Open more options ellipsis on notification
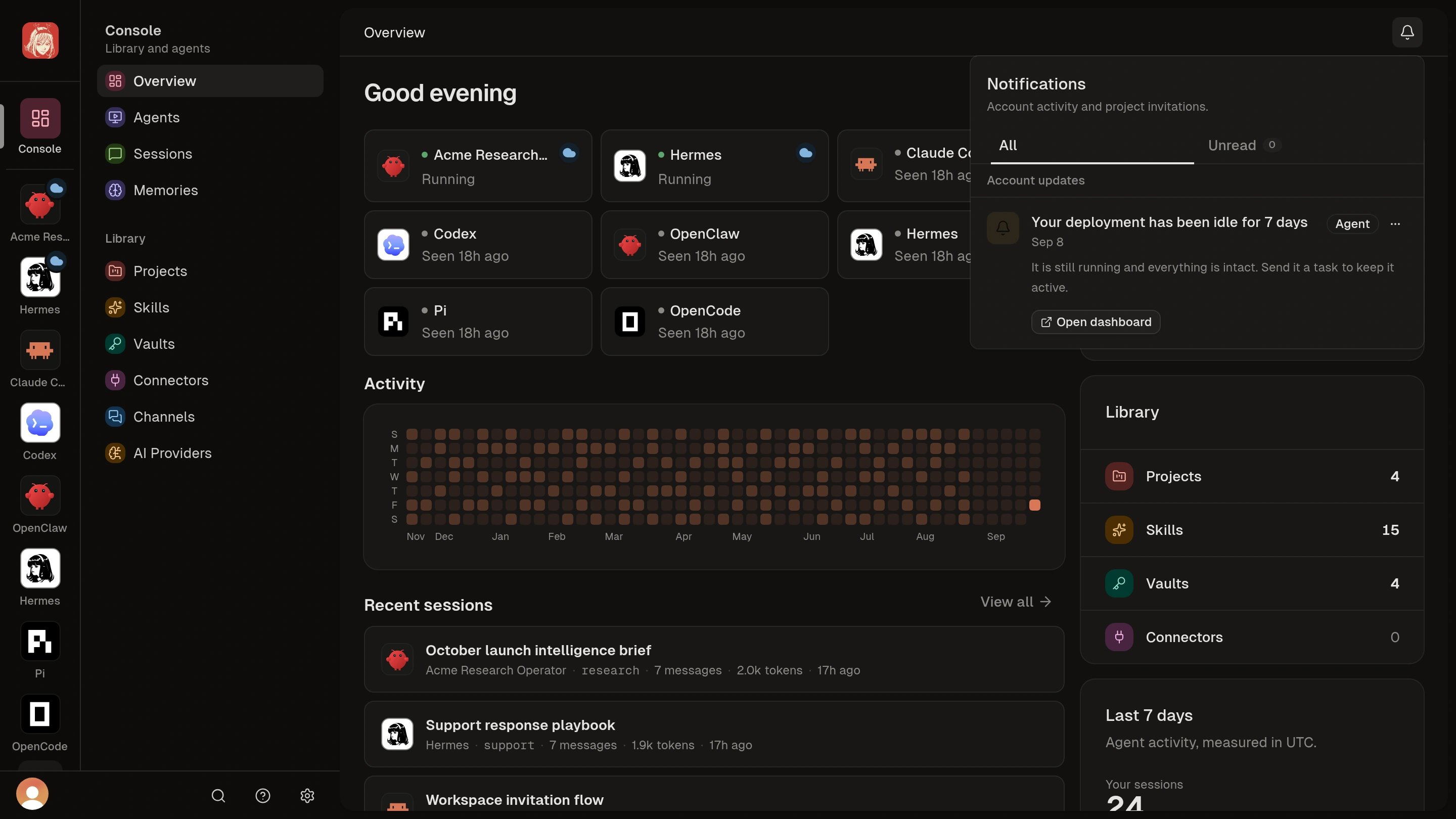 (1395, 224)
